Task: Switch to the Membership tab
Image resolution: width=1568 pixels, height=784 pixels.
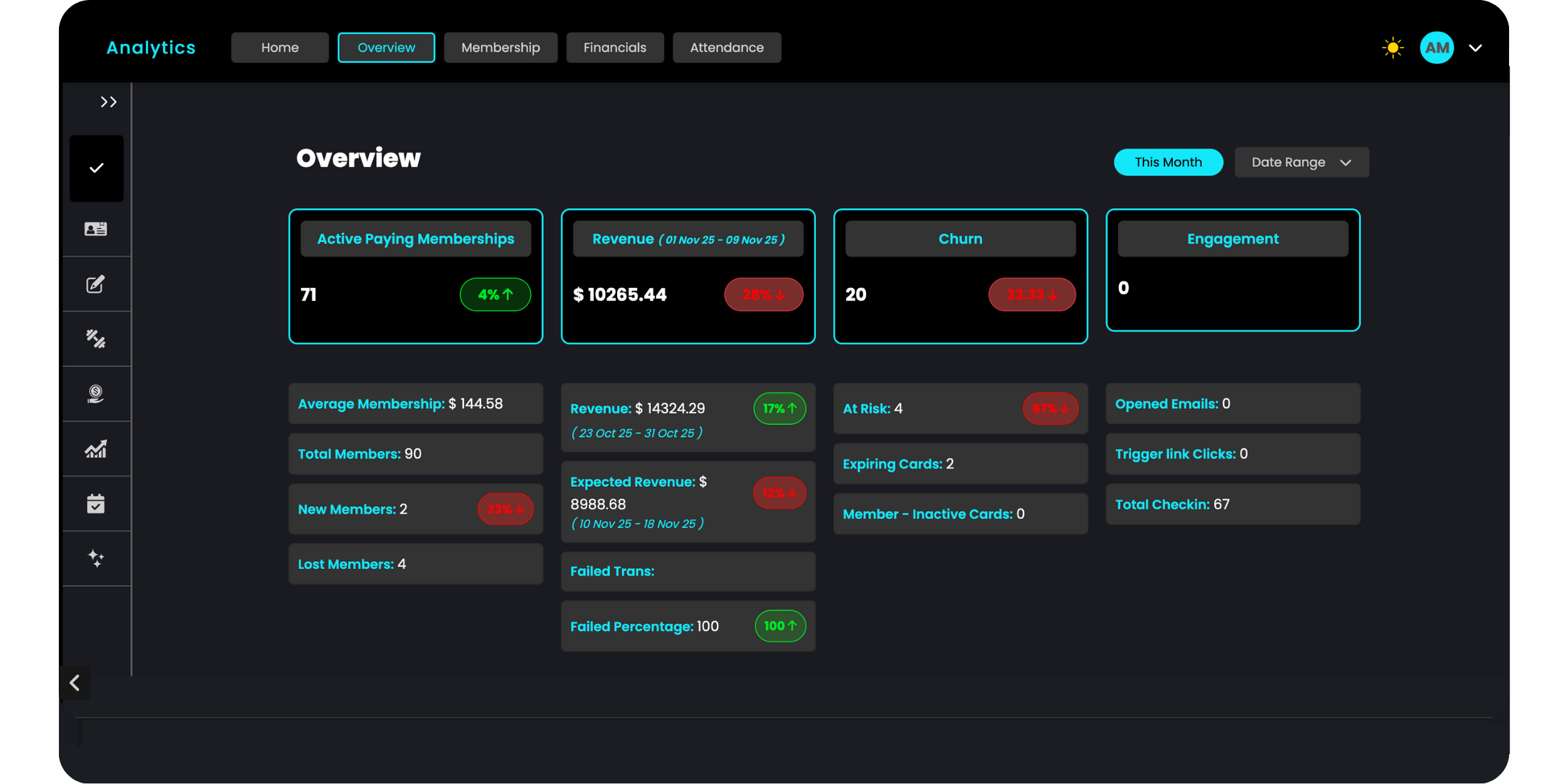Action: pos(501,48)
